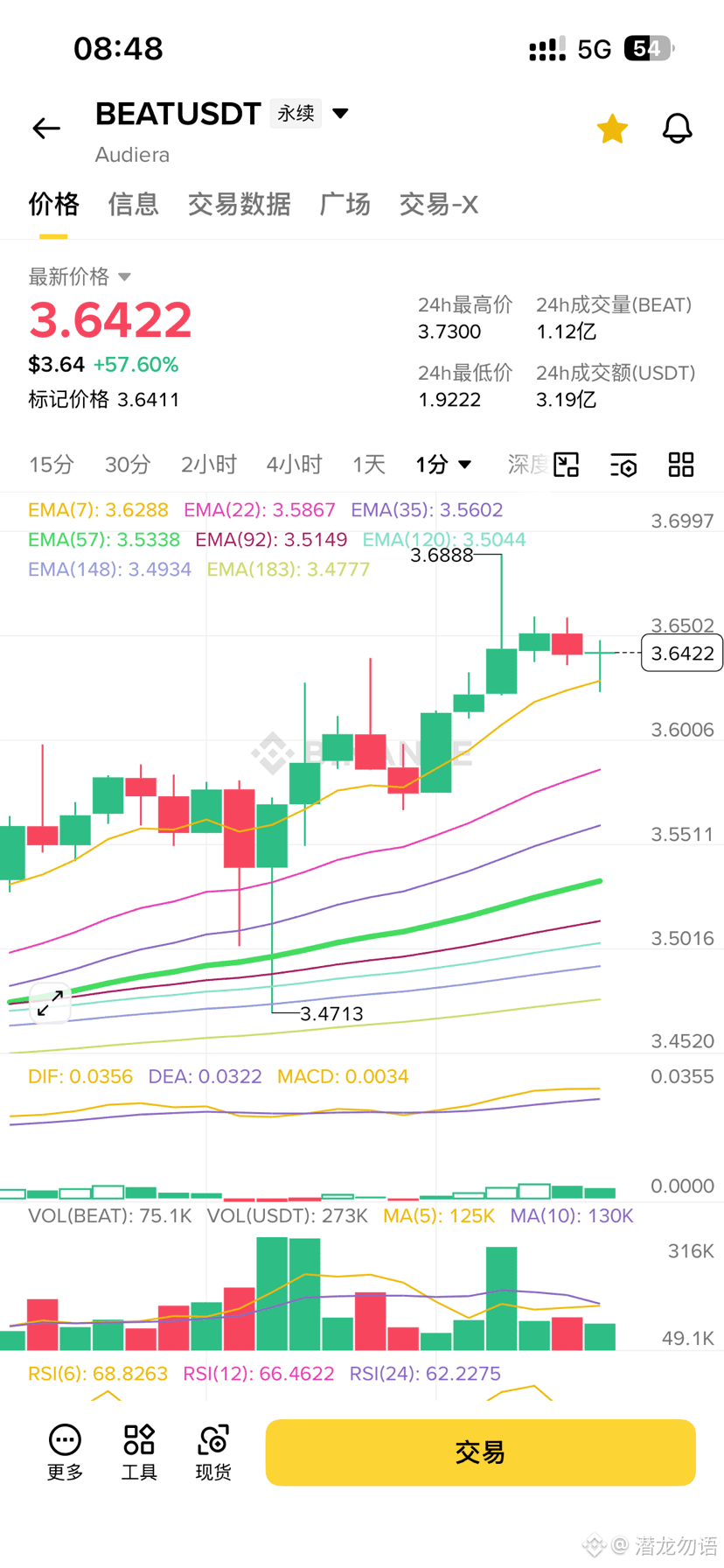
Task: Open the 最新价格 price type dropdown
Action: click(124, 276)
